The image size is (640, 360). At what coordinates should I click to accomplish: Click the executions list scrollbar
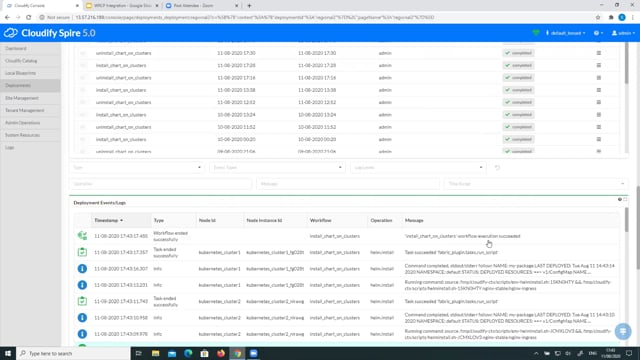[627, 63]
